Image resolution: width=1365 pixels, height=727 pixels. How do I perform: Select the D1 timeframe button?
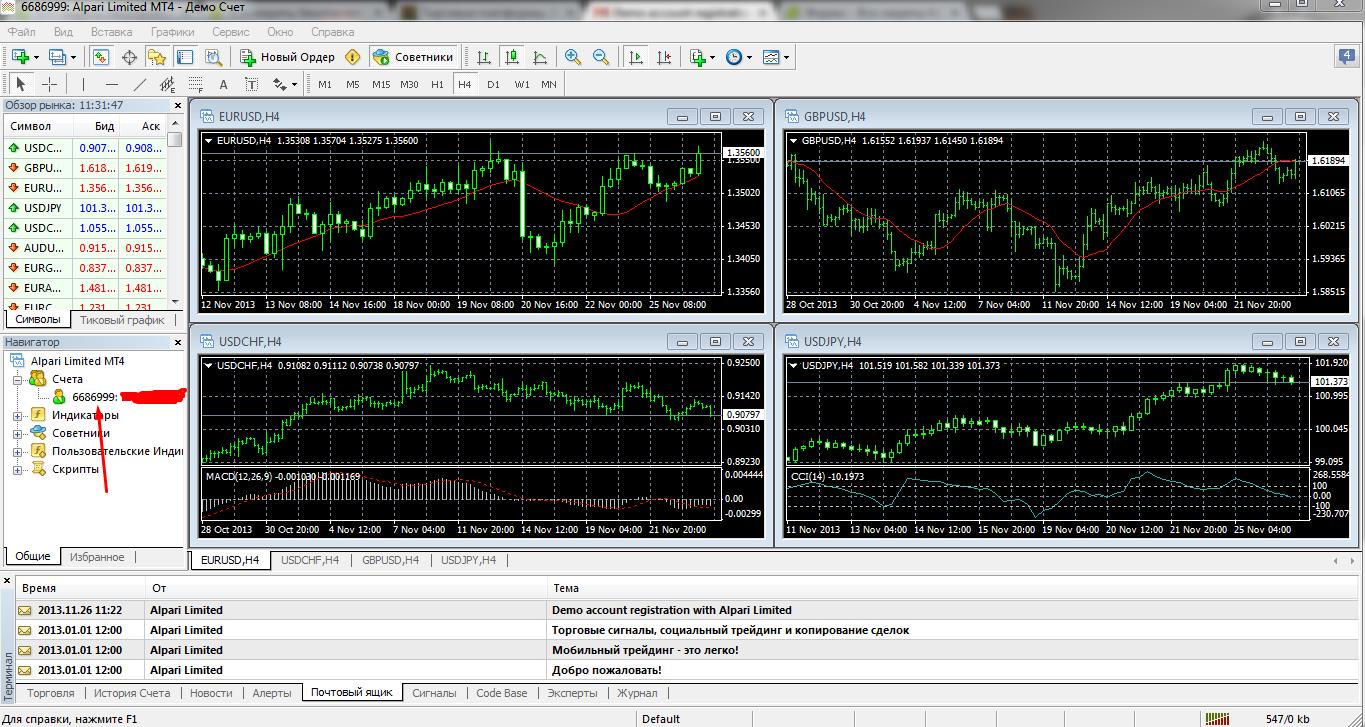tap(493, 84)
